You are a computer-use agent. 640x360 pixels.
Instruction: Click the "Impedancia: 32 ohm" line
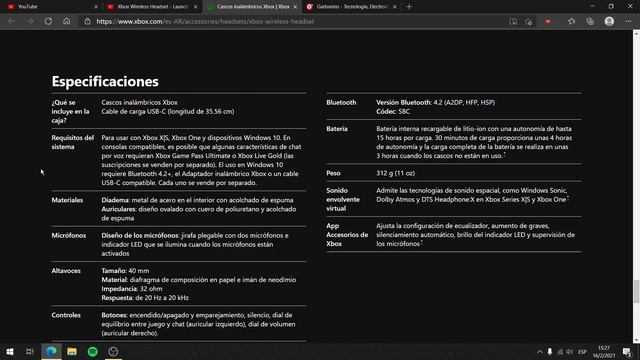pos(132,289)
